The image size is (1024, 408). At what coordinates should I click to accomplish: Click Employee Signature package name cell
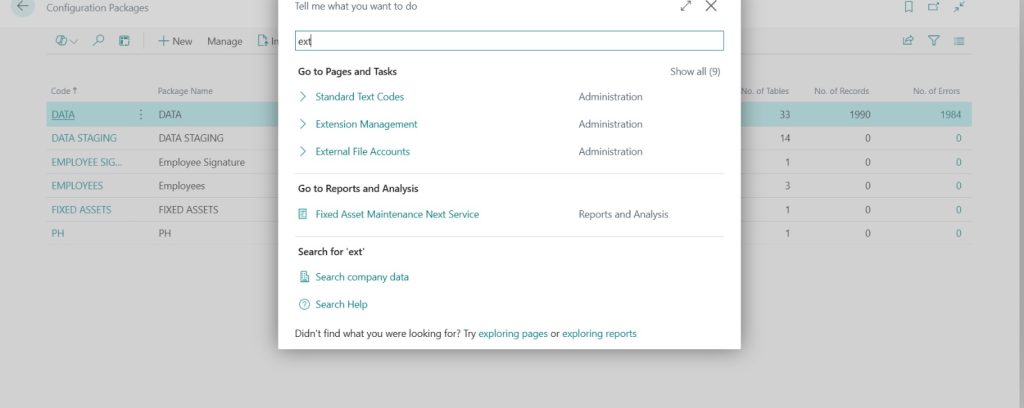pos(201,162)
